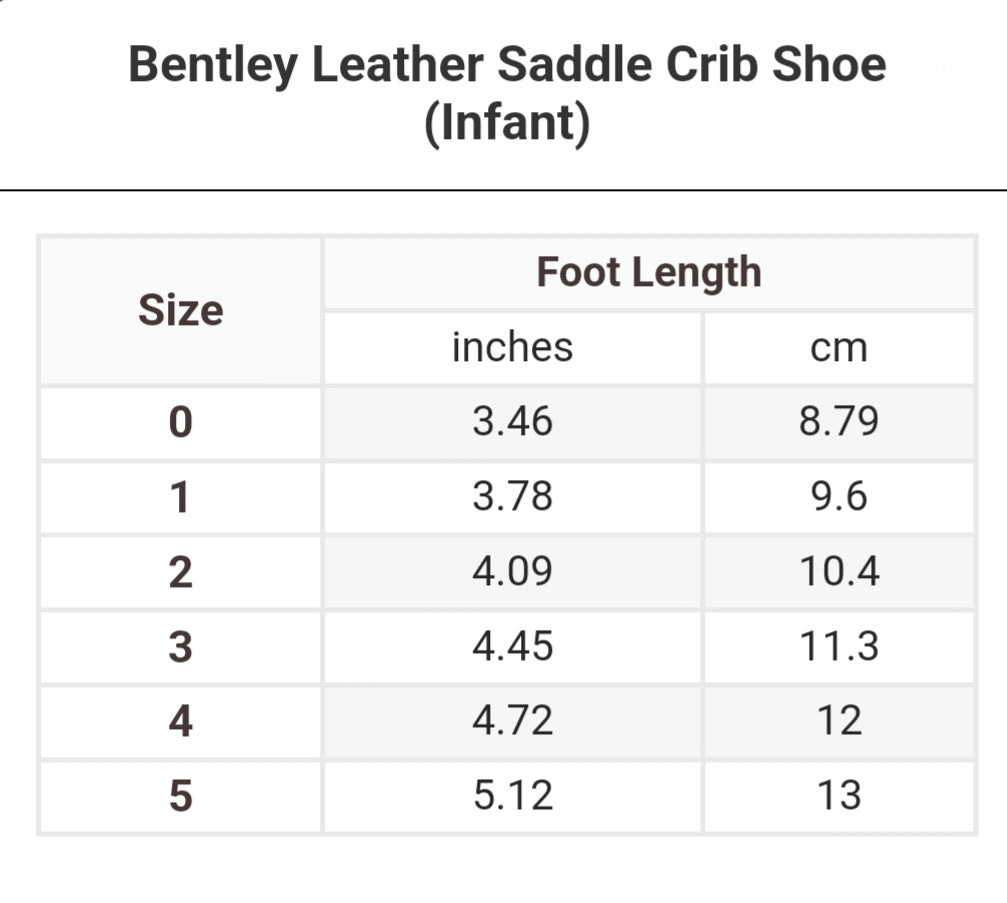
Task: Select the 5.12 inches cell
Action: [512, 796]
